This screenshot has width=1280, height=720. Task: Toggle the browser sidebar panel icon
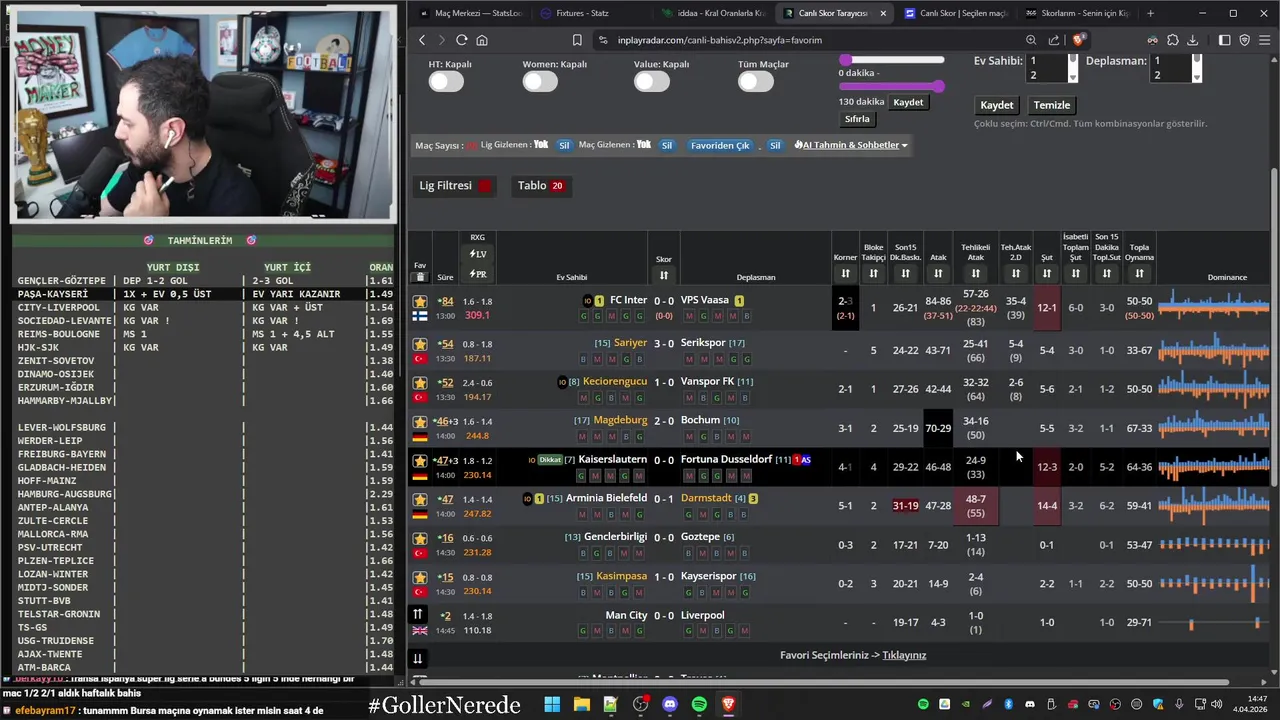pyautogui.click(x=1225, y=40)
